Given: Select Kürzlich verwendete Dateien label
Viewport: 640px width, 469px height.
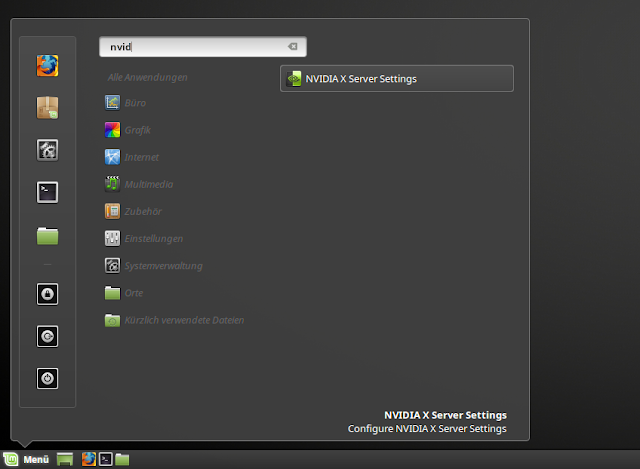Looking at the screenshot, I should 184,320.
